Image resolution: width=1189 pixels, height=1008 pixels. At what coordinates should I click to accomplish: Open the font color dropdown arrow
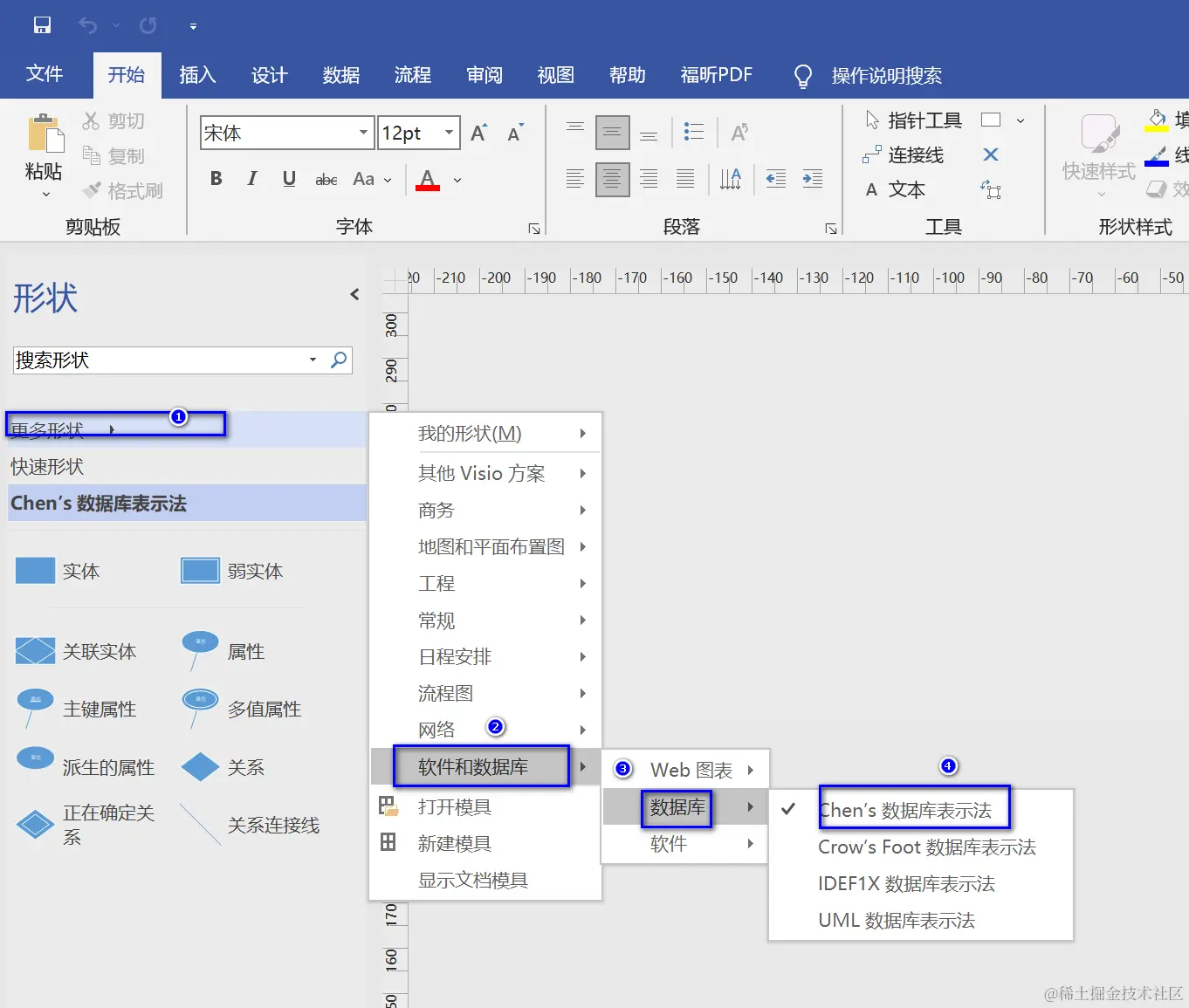(x=457, y=181)
